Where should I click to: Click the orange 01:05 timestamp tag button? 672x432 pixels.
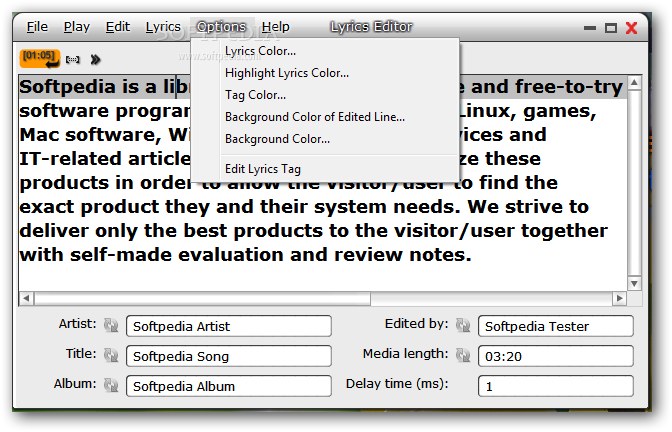click(39, 59)
